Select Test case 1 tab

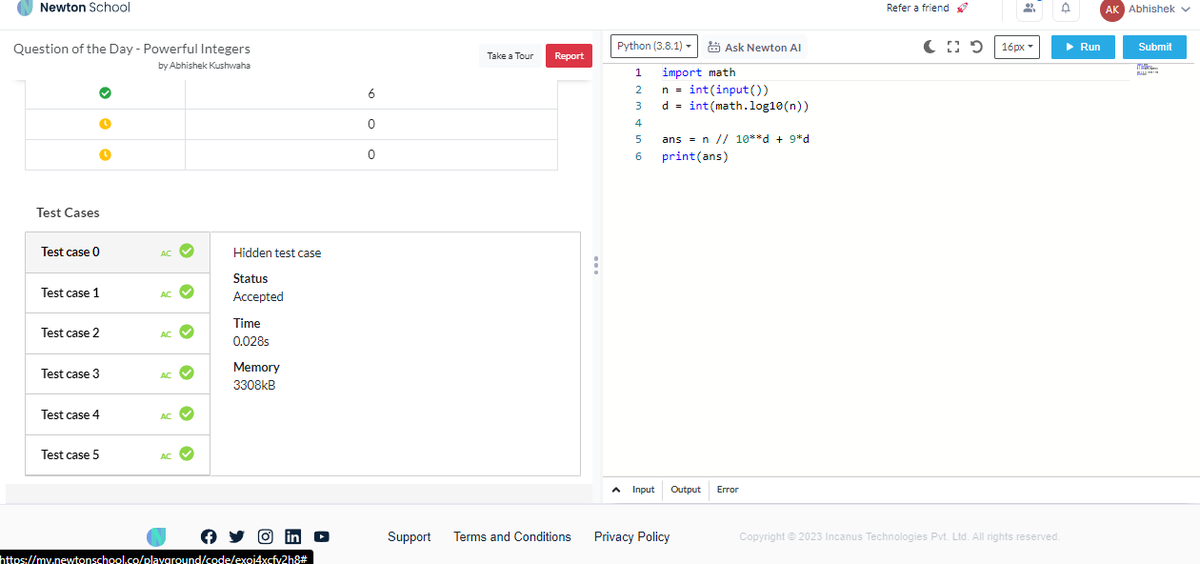tap(118, 292)
